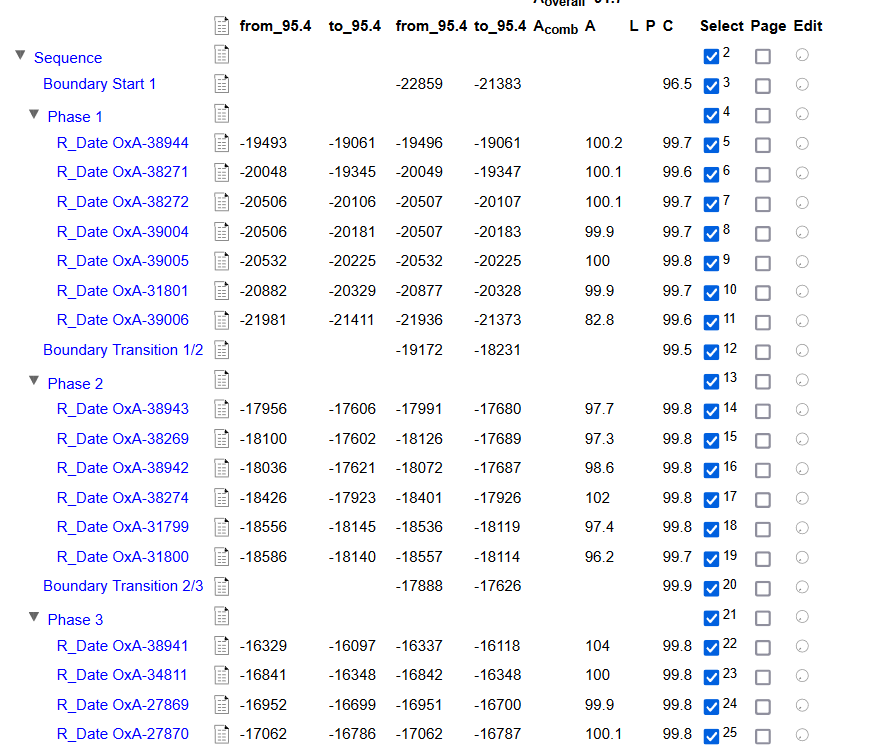Click document icon next to Boundary Start 1
Screen dimensions: 869x750
(x=222, y=84)
